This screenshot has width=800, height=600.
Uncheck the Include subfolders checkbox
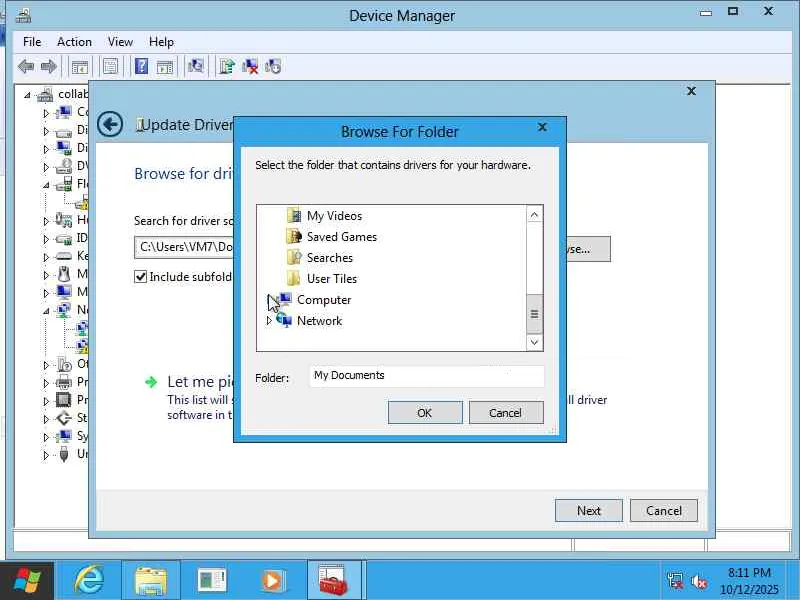[x=140, y=277]
